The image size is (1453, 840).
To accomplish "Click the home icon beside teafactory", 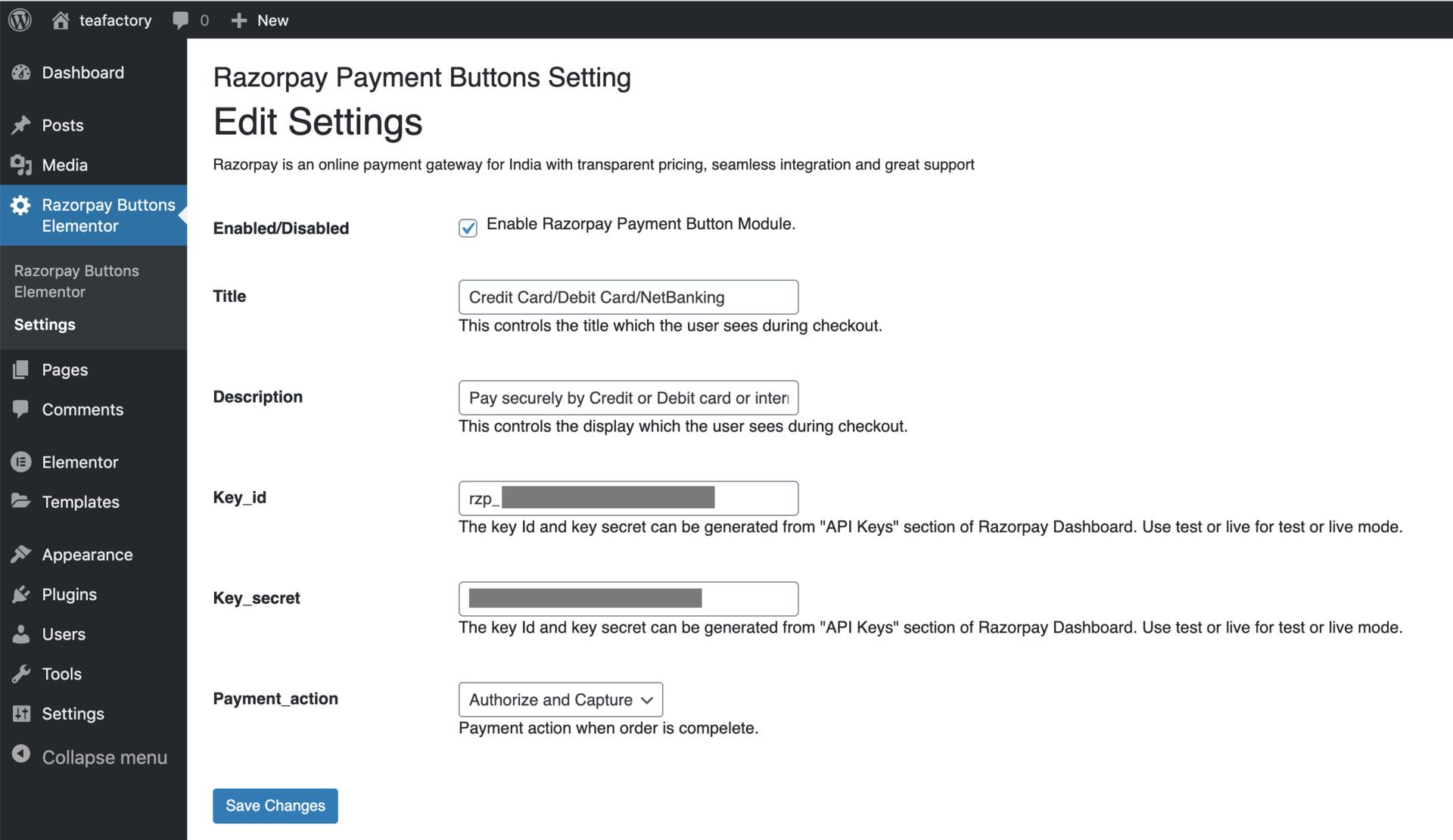I will [x=61, y=20].
